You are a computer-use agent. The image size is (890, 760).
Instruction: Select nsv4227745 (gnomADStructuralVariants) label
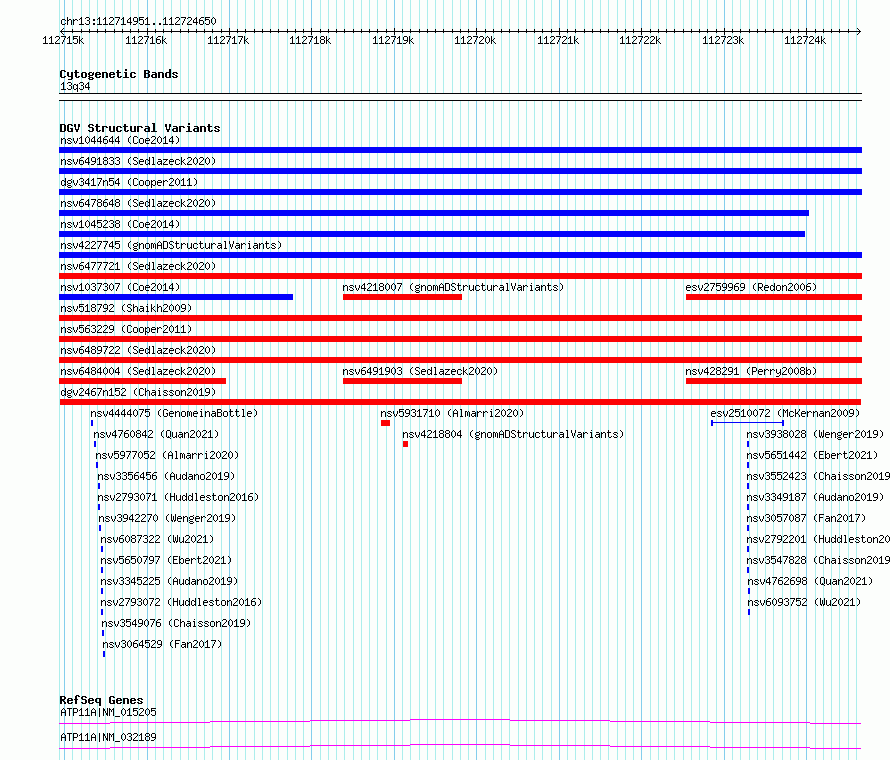point(171,245)
